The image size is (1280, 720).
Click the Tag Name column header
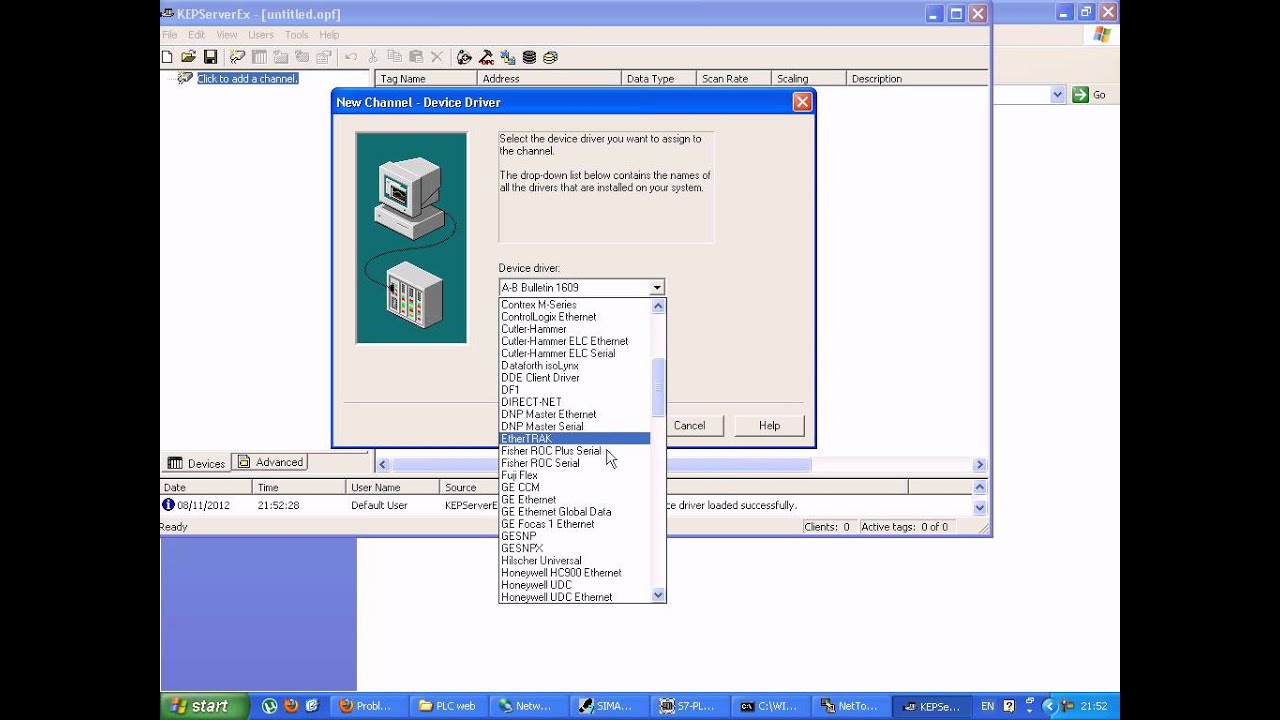(425, 78)
